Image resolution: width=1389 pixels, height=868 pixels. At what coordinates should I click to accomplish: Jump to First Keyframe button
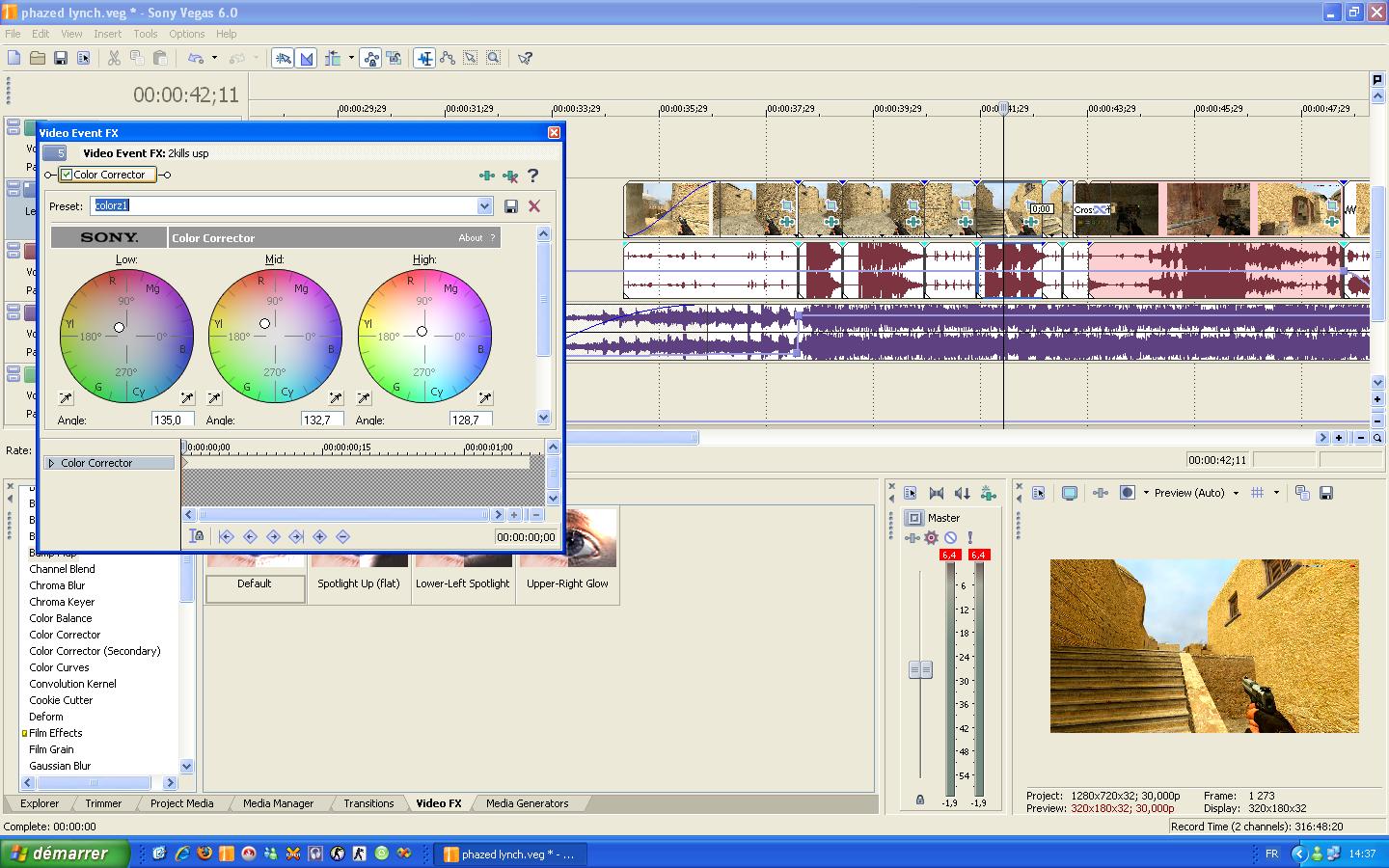(227, 536)
